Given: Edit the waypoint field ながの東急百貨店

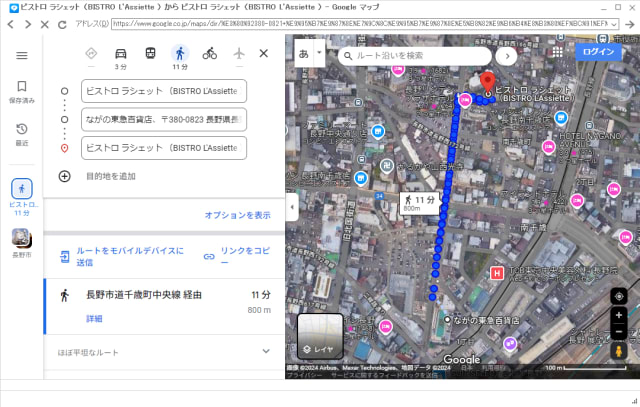Looking at the screenshot, I should click(164, 119).
